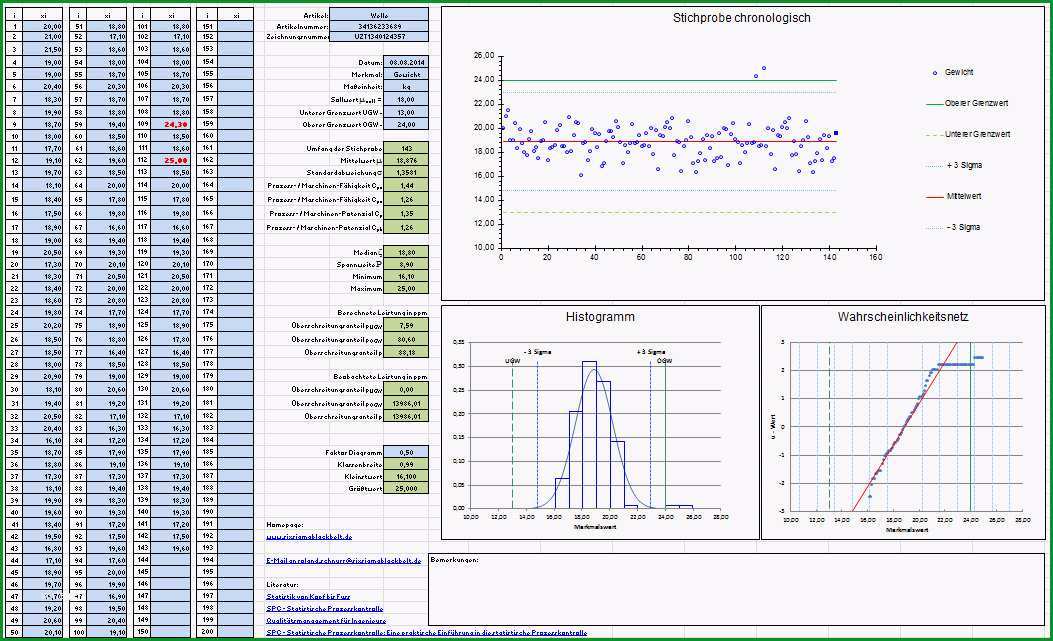Select the Berechnete Leistung value 7,59
The image size is (1053, 641).
406,326
